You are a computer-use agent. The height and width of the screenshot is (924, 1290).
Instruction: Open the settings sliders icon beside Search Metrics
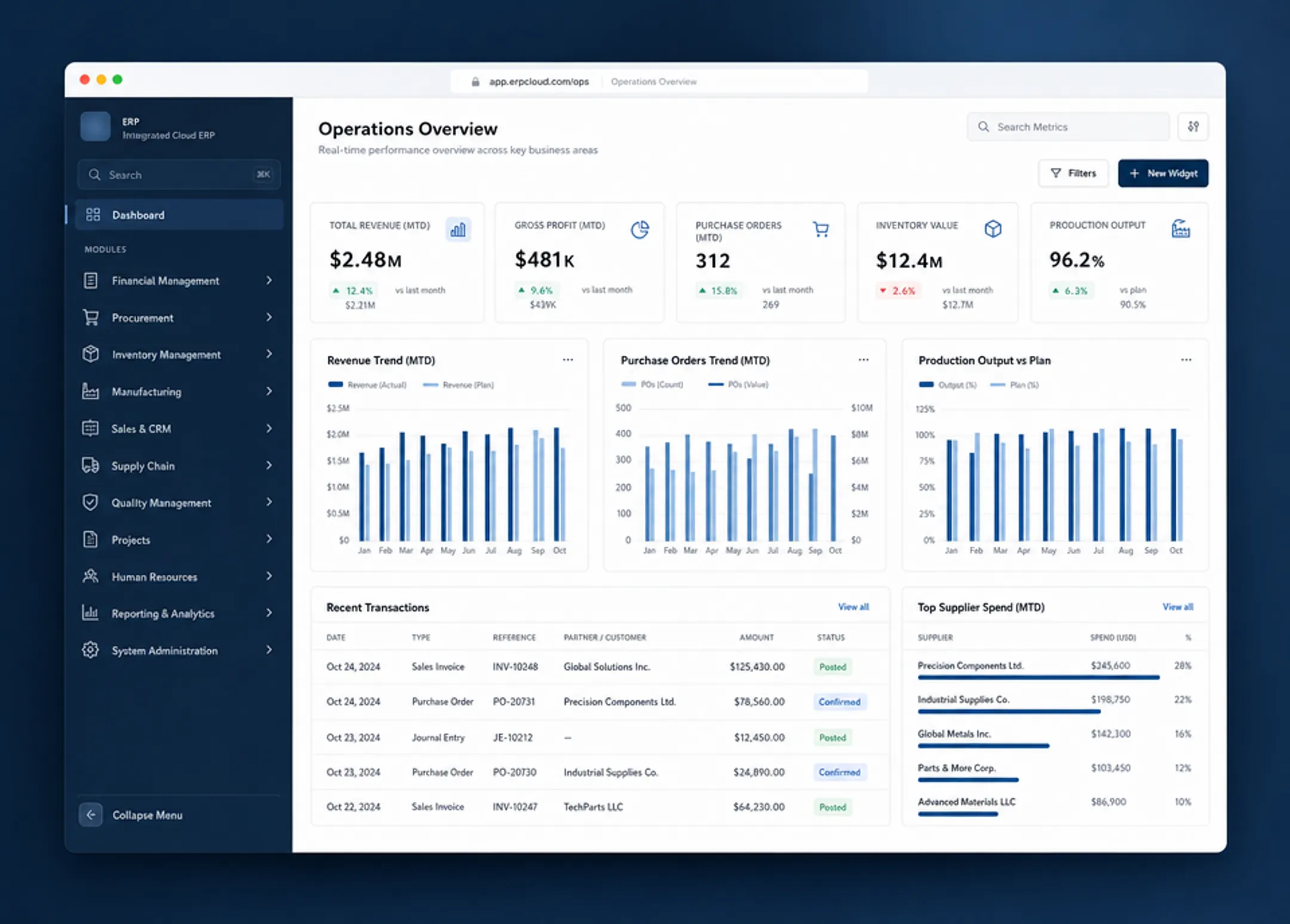coord(1193,127)
